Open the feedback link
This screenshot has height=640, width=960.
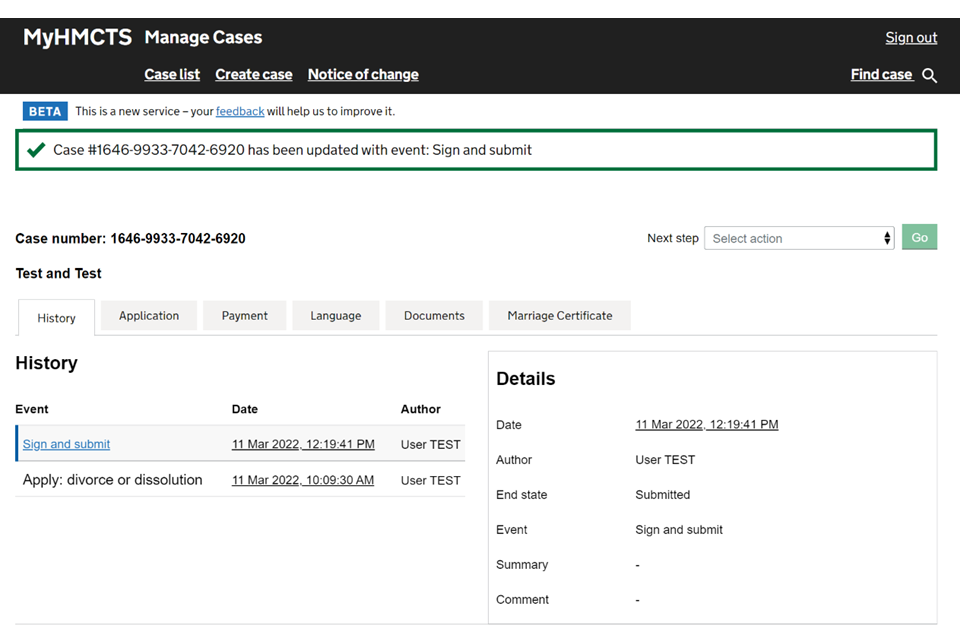click(240, 111)
